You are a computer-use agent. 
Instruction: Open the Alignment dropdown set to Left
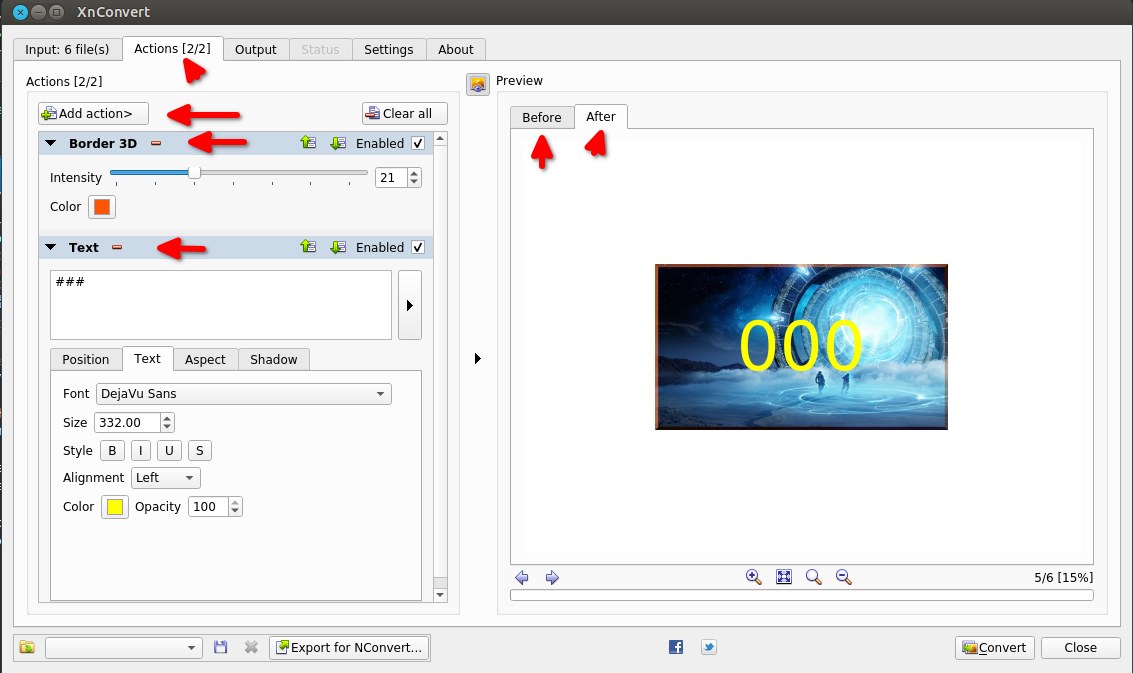165,478
